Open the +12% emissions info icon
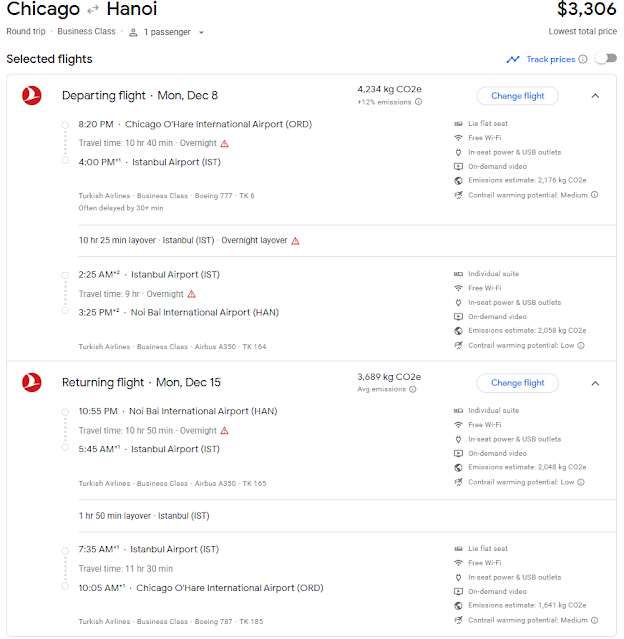624x639 pixels. (419, 102)
